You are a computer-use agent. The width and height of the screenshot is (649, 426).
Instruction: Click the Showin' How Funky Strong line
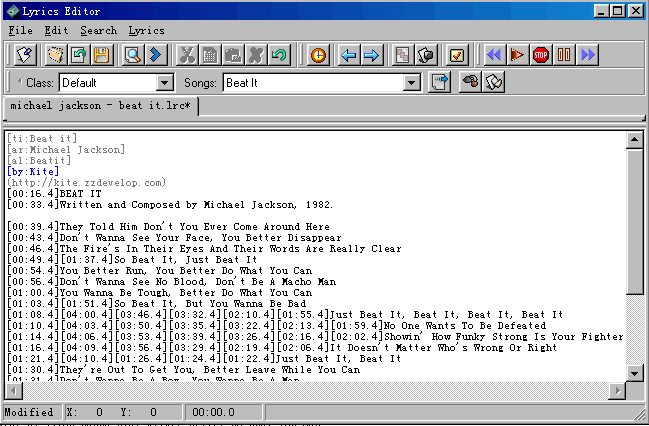coord(315,337)
